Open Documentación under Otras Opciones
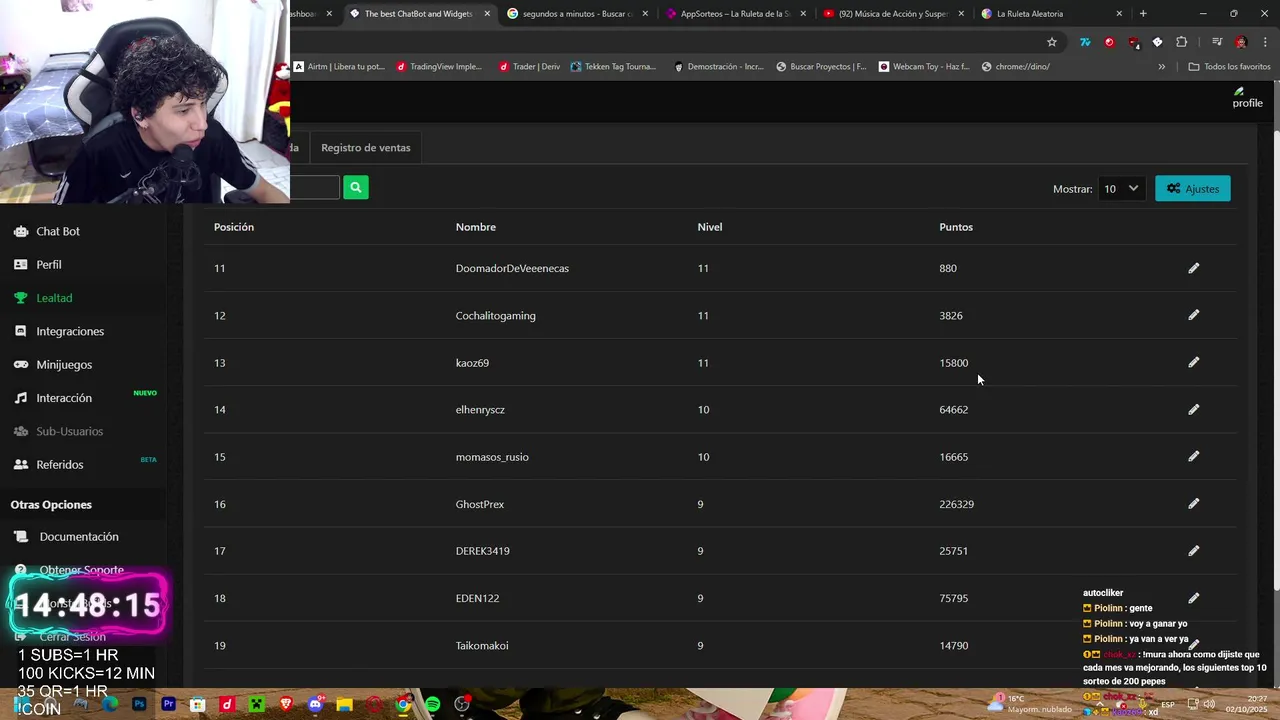The image size is (1280, 720). click(79, 537)
